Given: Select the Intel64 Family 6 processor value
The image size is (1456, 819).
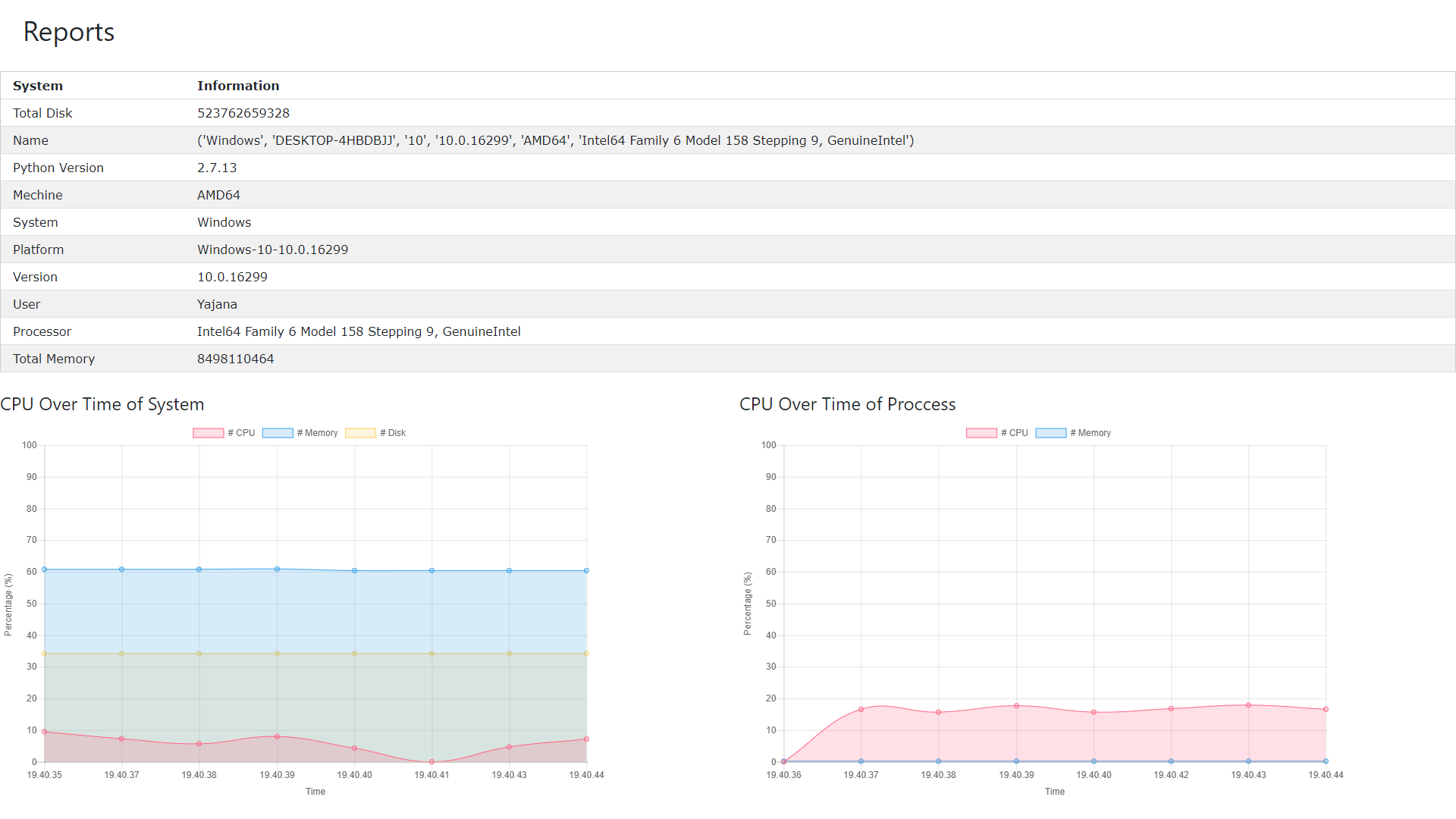Looking at the screenshot, I should coord(359,331).
